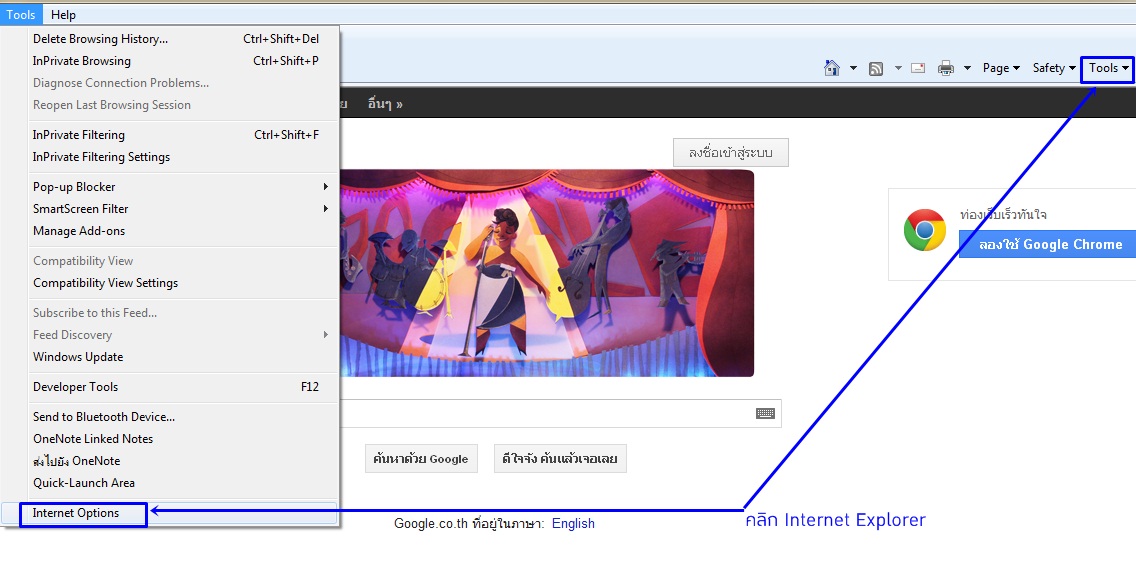The height and width of the screenshot is (574, 1136).
Task: Click the English language link
Action: tap(573, 523)
